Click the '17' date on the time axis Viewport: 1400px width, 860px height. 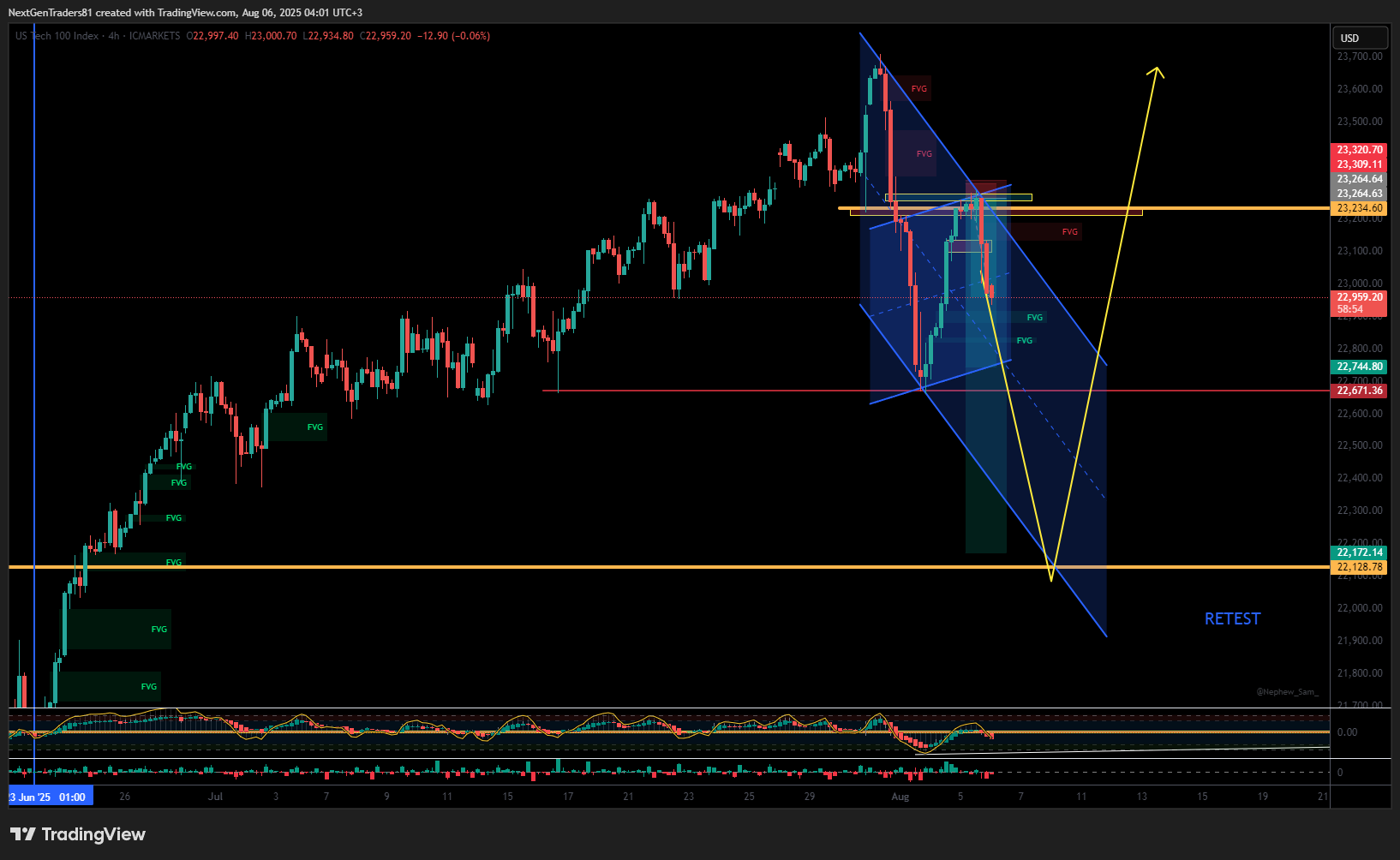(x=568, y=797)
